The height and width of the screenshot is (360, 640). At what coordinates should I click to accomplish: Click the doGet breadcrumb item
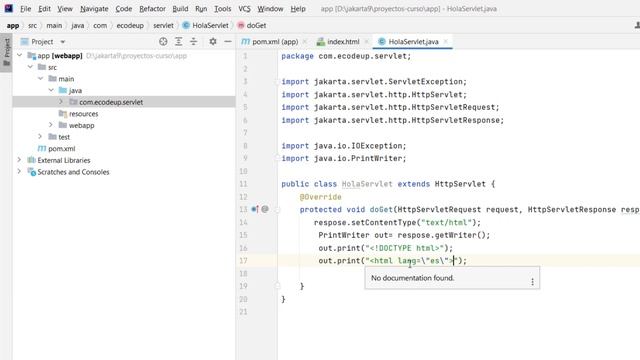point(256,25)
